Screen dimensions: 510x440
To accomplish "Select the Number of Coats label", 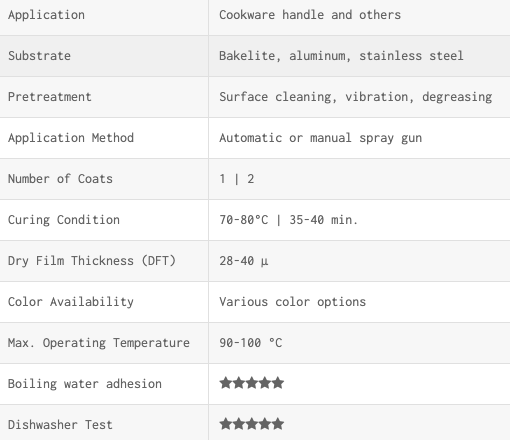I will click(60, 179).
